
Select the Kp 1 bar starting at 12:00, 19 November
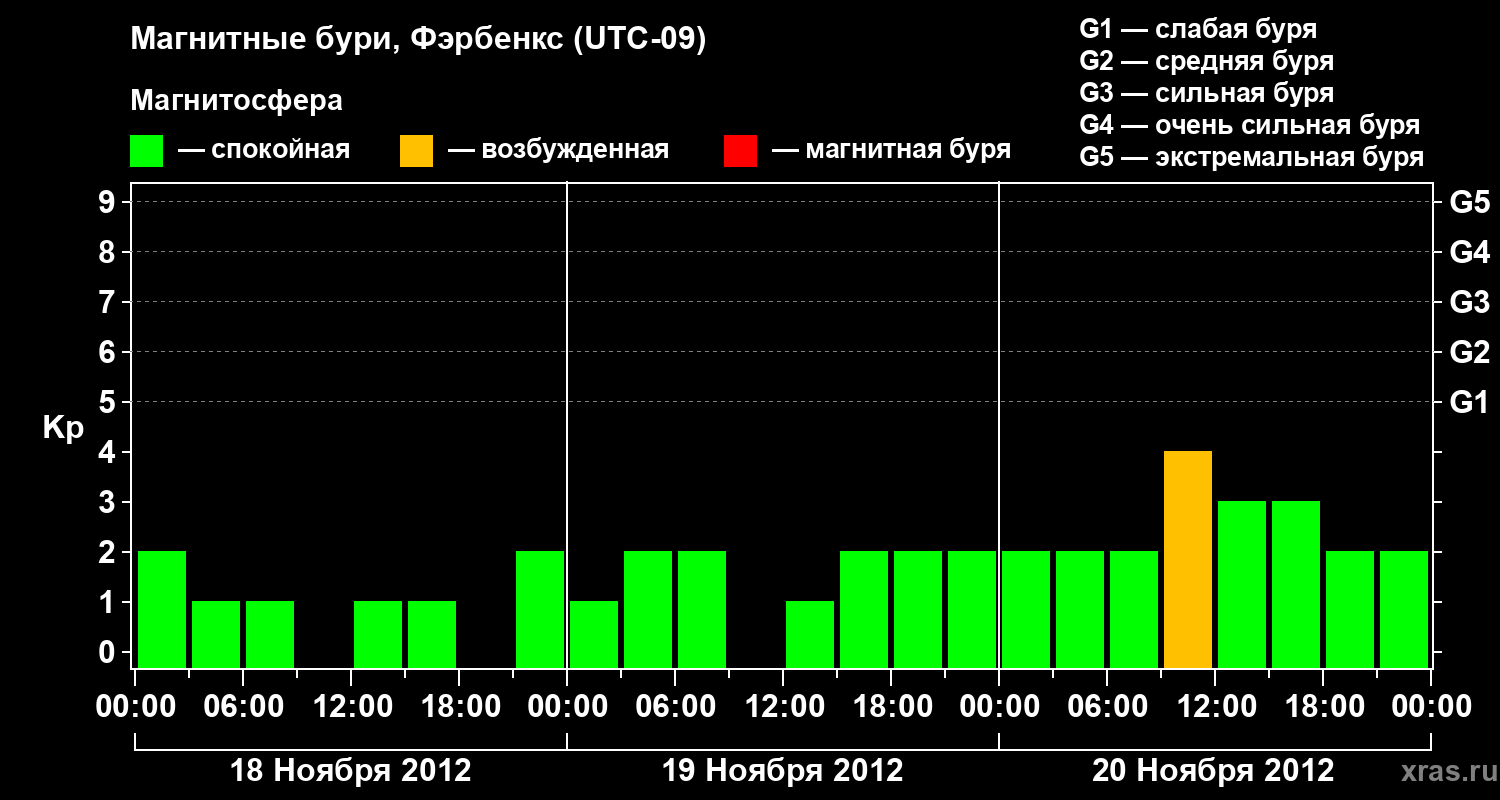click(x=810, y=634)
